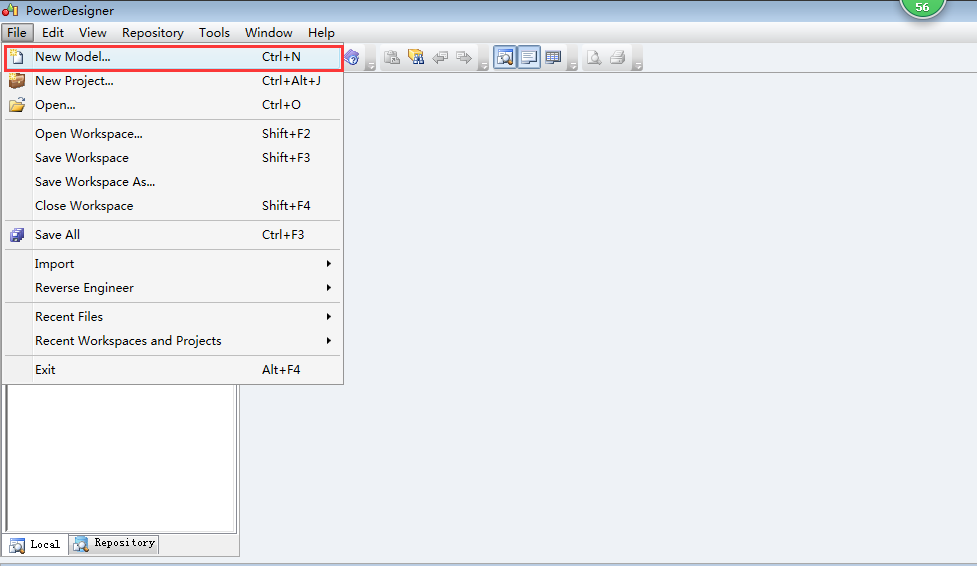Open toolbar options arrow after forward arrow

click(484, 65)
